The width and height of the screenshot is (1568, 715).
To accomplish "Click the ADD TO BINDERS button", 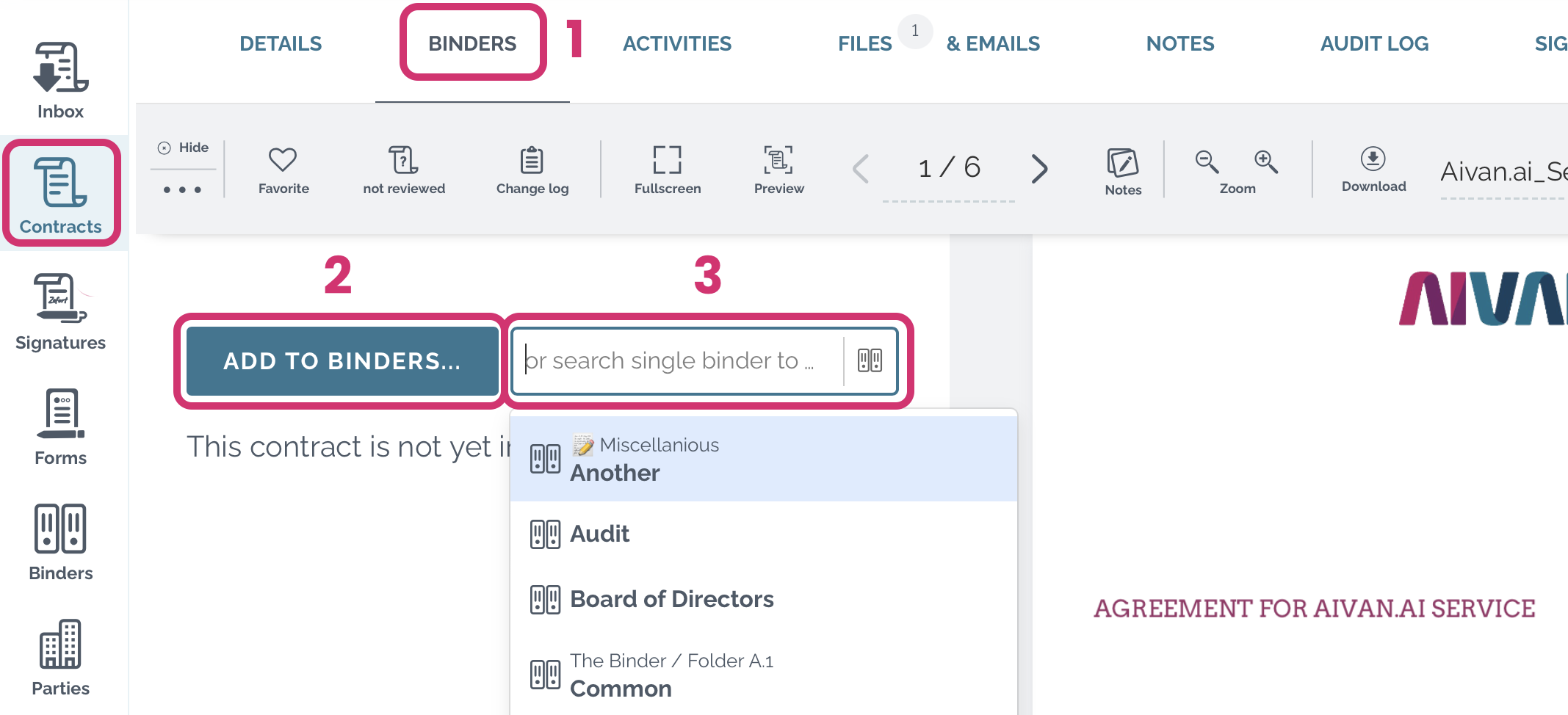I will 342,361.
